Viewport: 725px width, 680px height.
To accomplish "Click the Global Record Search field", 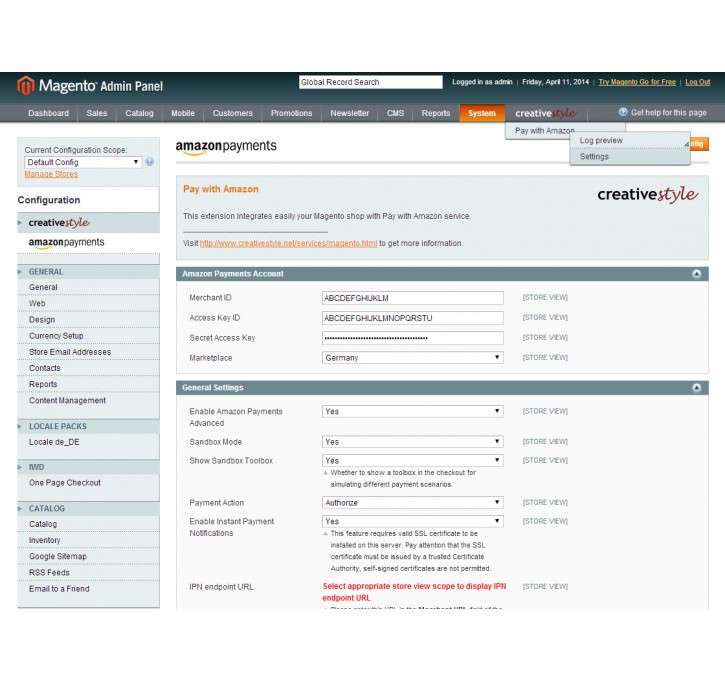I will pos(370,82).
